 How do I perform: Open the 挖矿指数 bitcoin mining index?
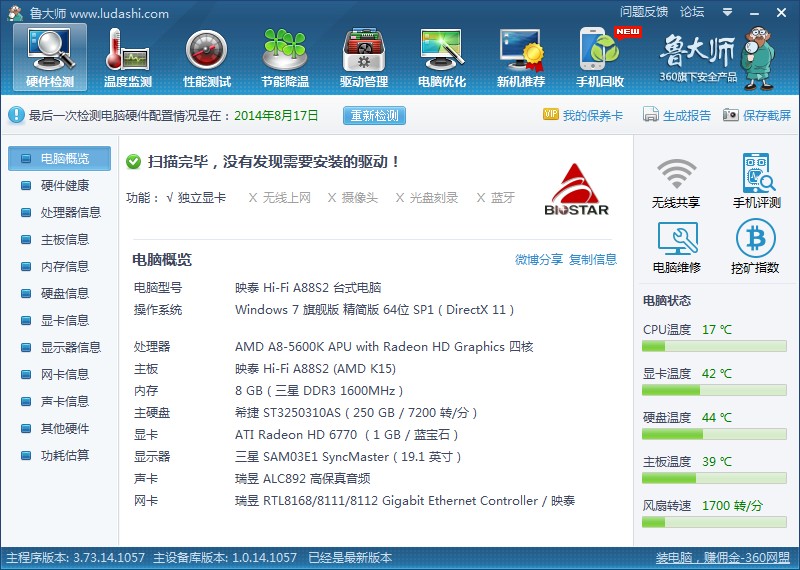point(755,247)
